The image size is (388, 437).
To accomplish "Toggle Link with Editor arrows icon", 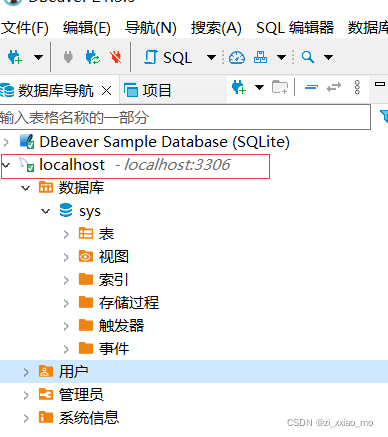I will [334, 87].
